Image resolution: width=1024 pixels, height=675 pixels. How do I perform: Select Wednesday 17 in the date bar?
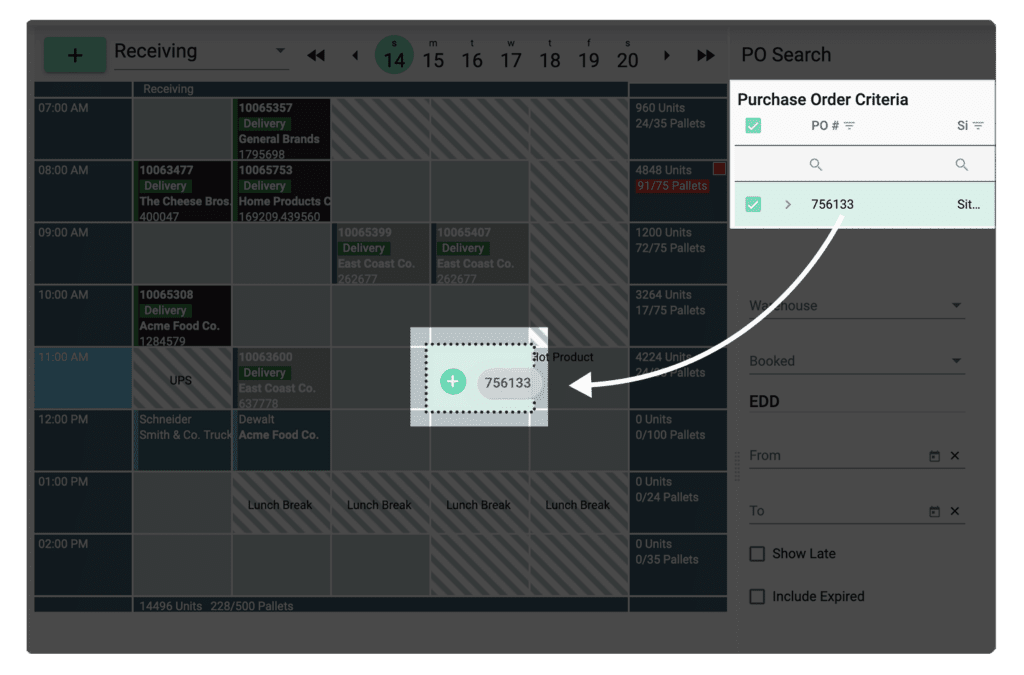coord(511,56)
